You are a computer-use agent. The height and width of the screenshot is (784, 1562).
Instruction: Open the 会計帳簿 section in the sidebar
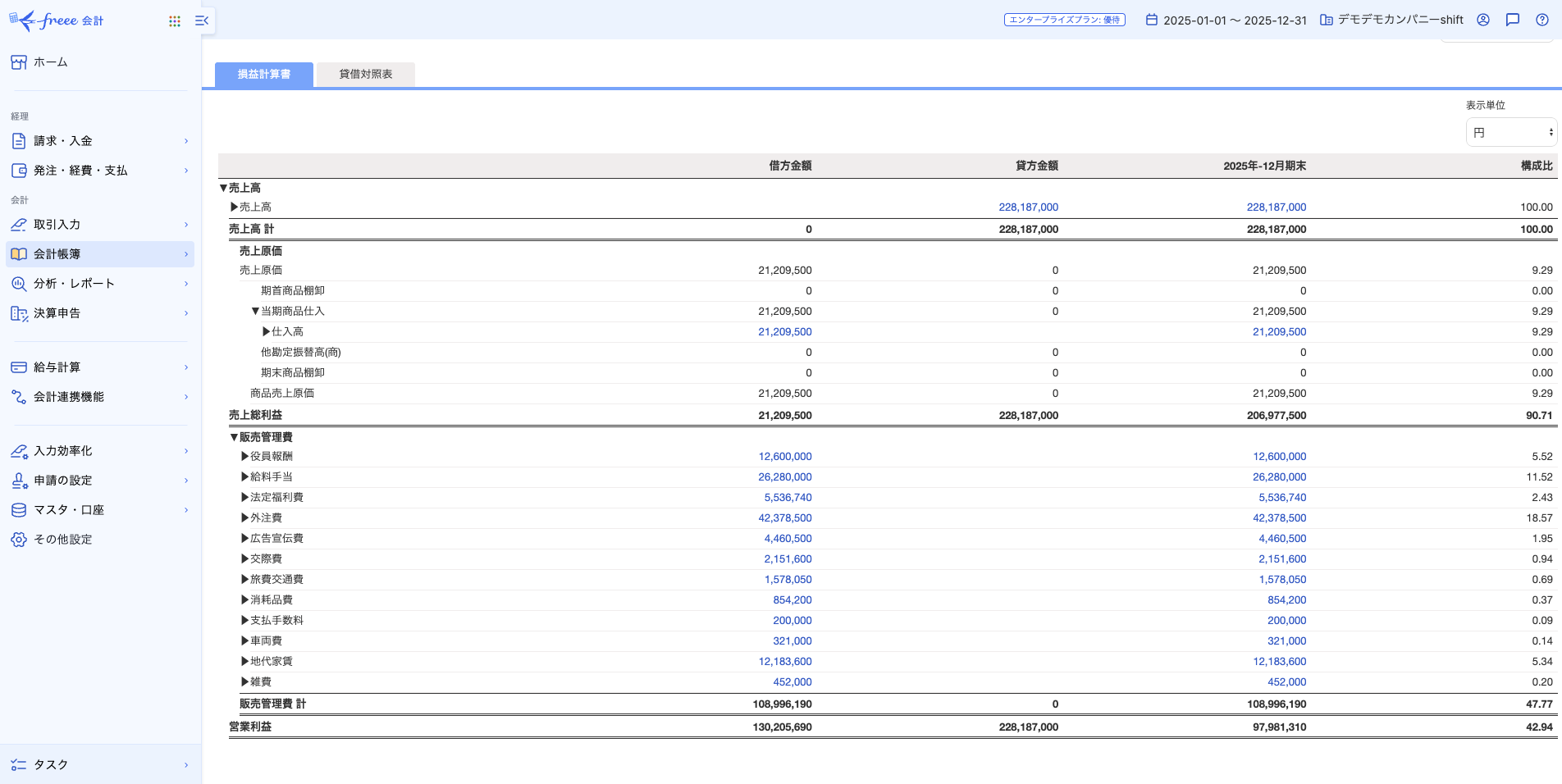(57, 254)
